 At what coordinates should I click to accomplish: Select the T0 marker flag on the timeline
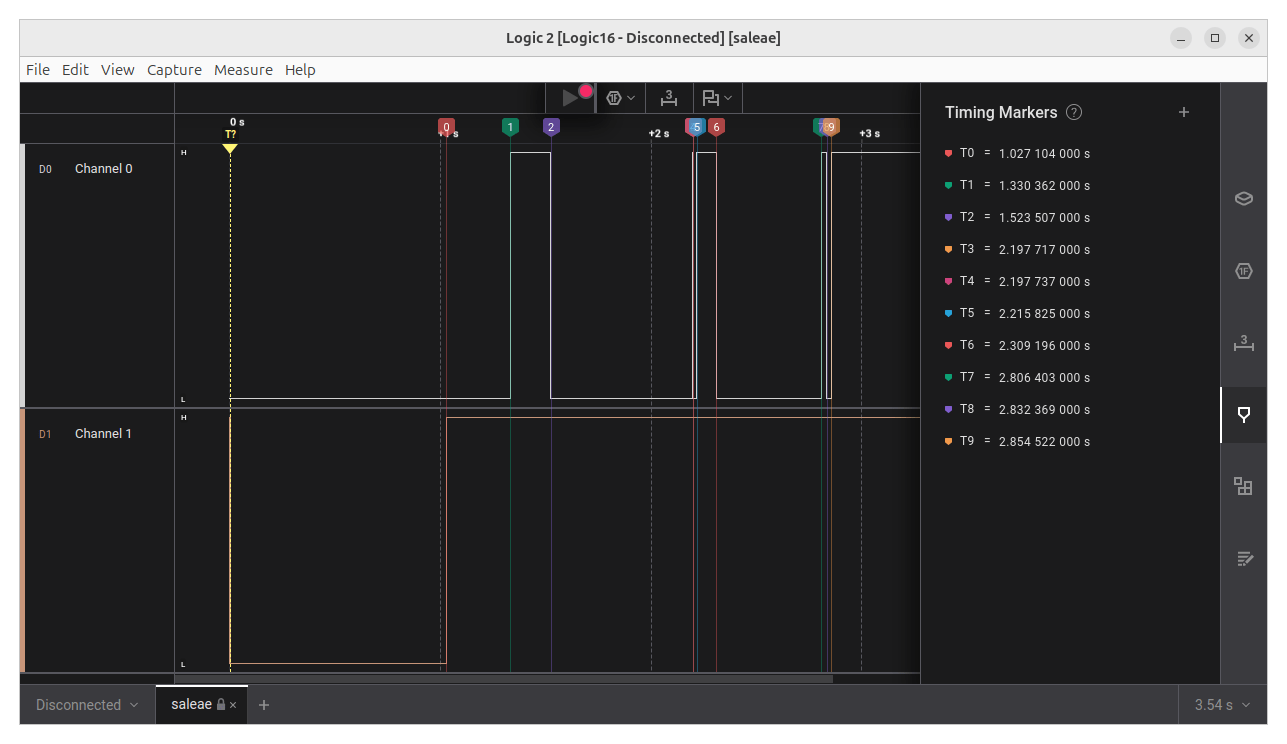pos(446,127)
